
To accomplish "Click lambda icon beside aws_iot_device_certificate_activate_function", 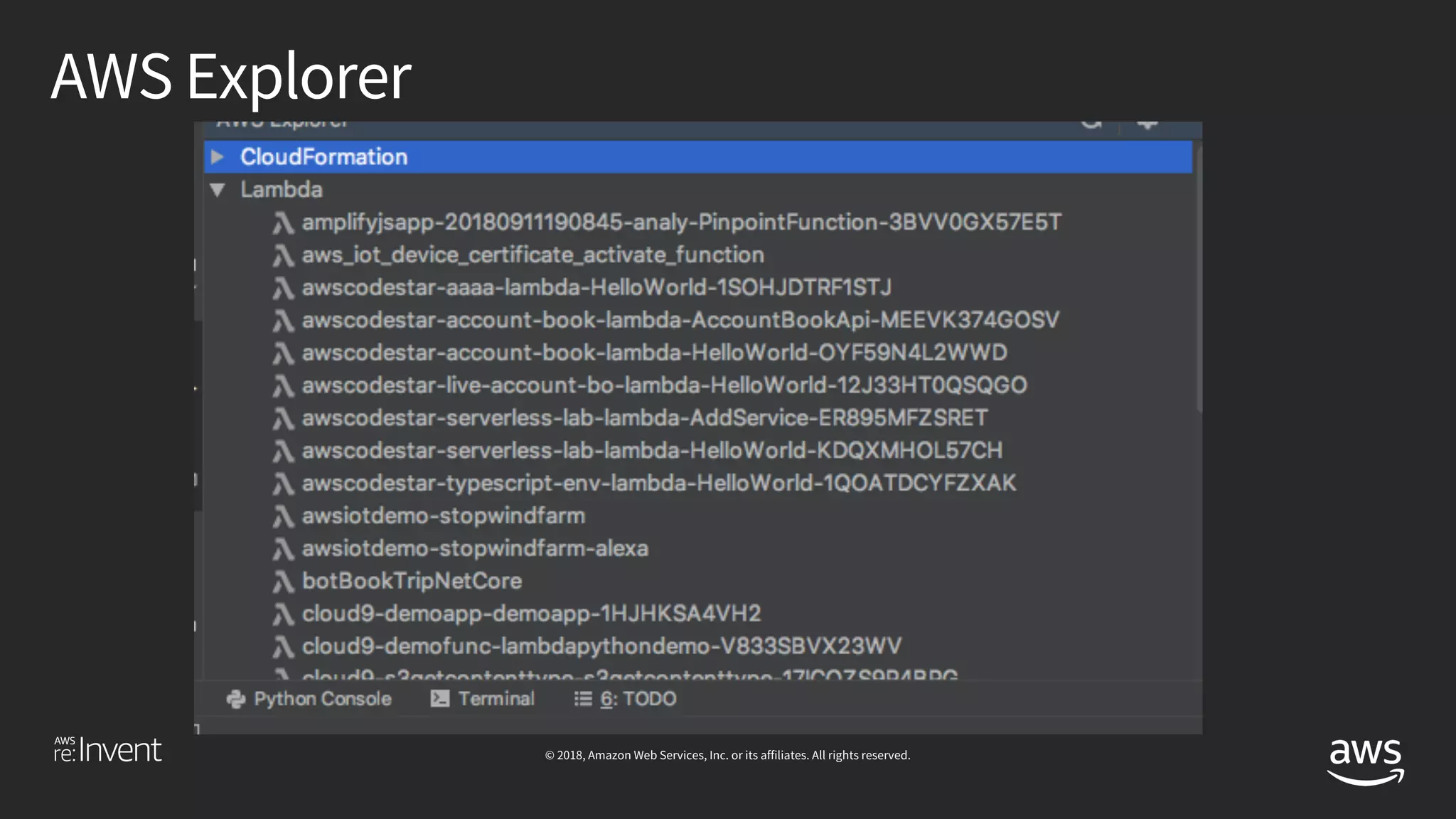I will click(283, 255).
